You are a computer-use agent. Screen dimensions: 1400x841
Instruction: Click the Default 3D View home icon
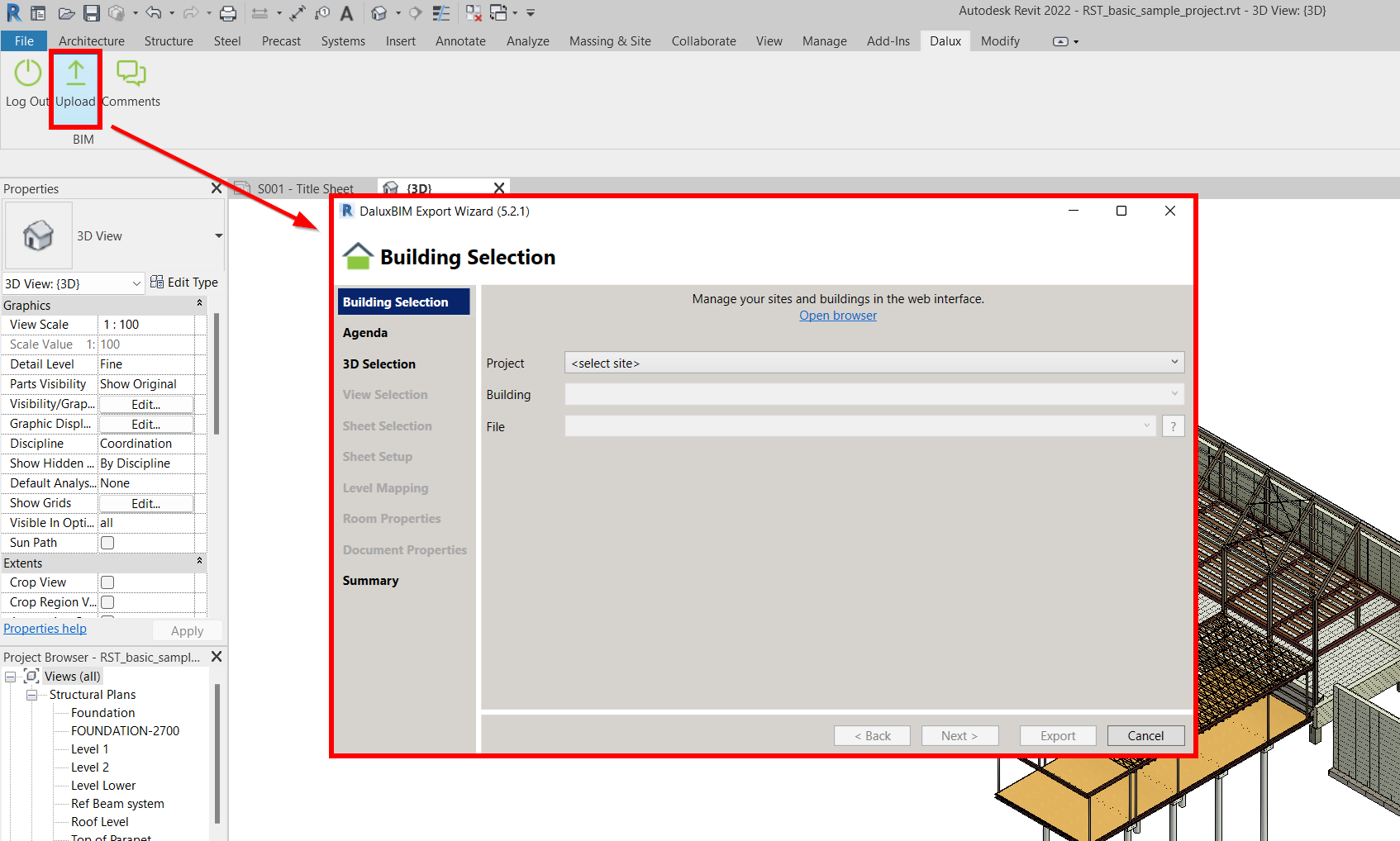click(x=380, y=12)
